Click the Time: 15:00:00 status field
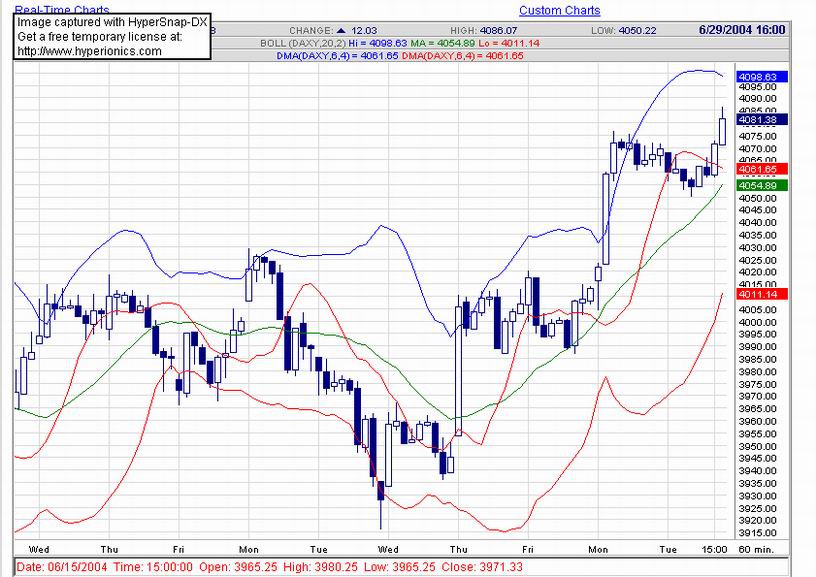The height and width of the screenshot is (577, 816). pyautogui.click(x=153, y=567)
